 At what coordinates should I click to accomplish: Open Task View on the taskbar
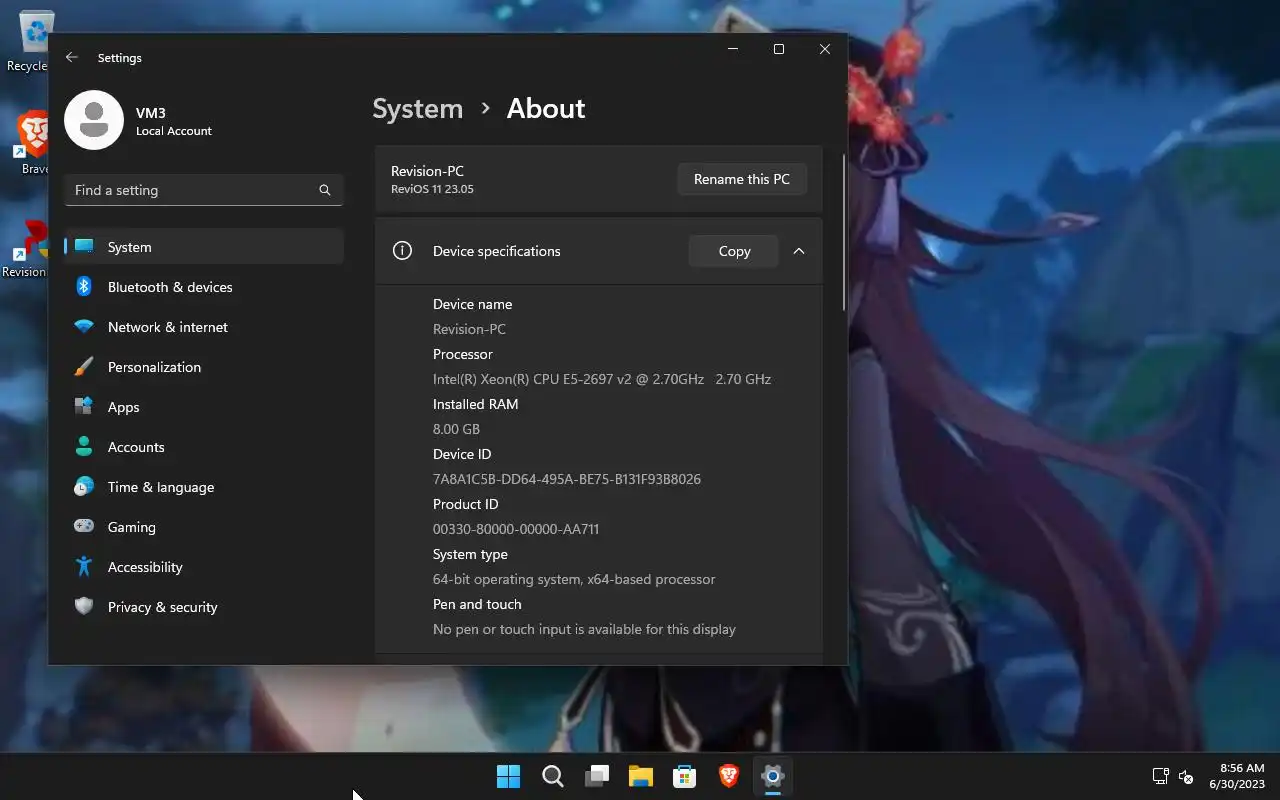597,776
